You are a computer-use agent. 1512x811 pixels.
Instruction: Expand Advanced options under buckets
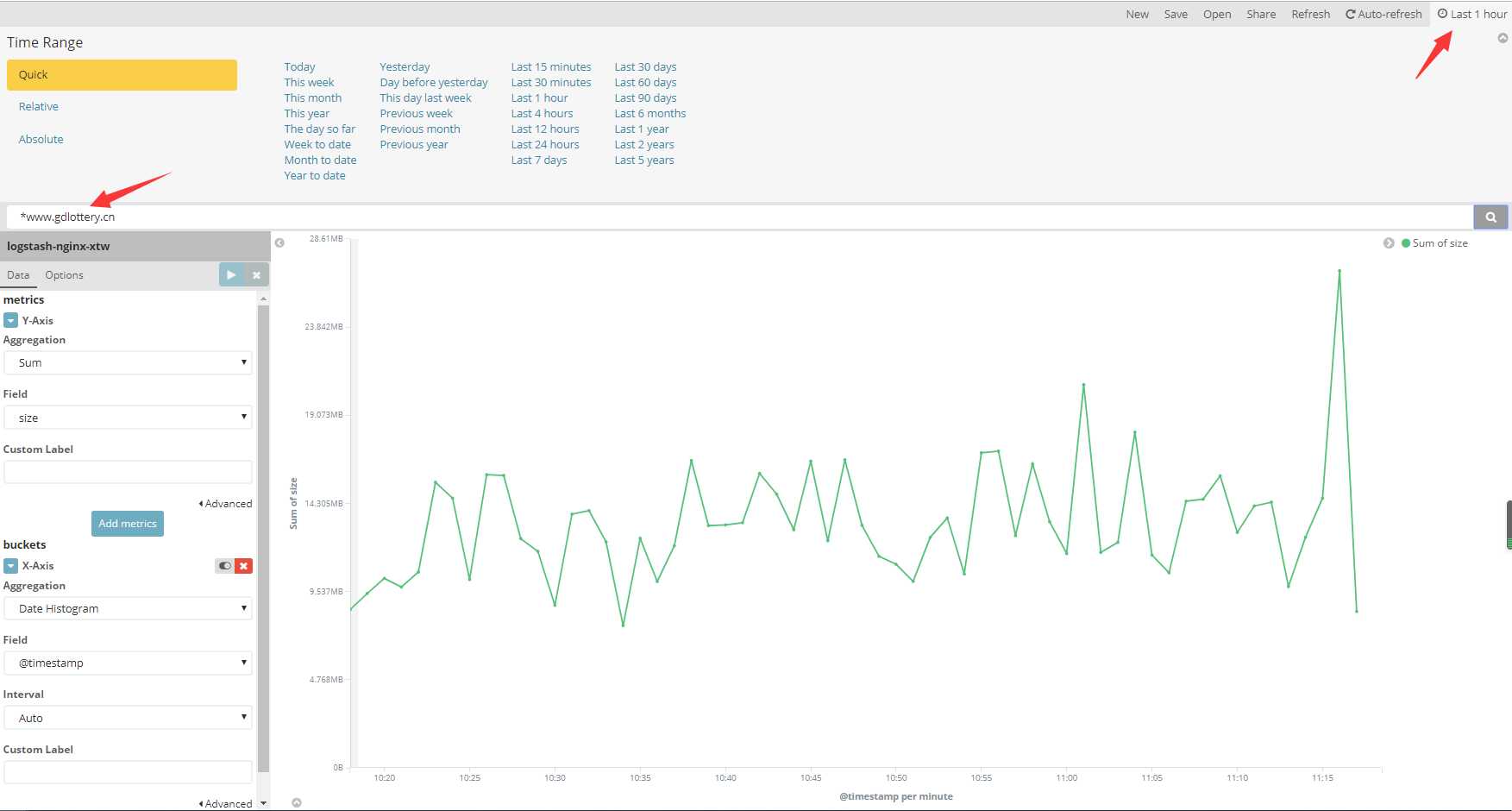click(226, 803)
